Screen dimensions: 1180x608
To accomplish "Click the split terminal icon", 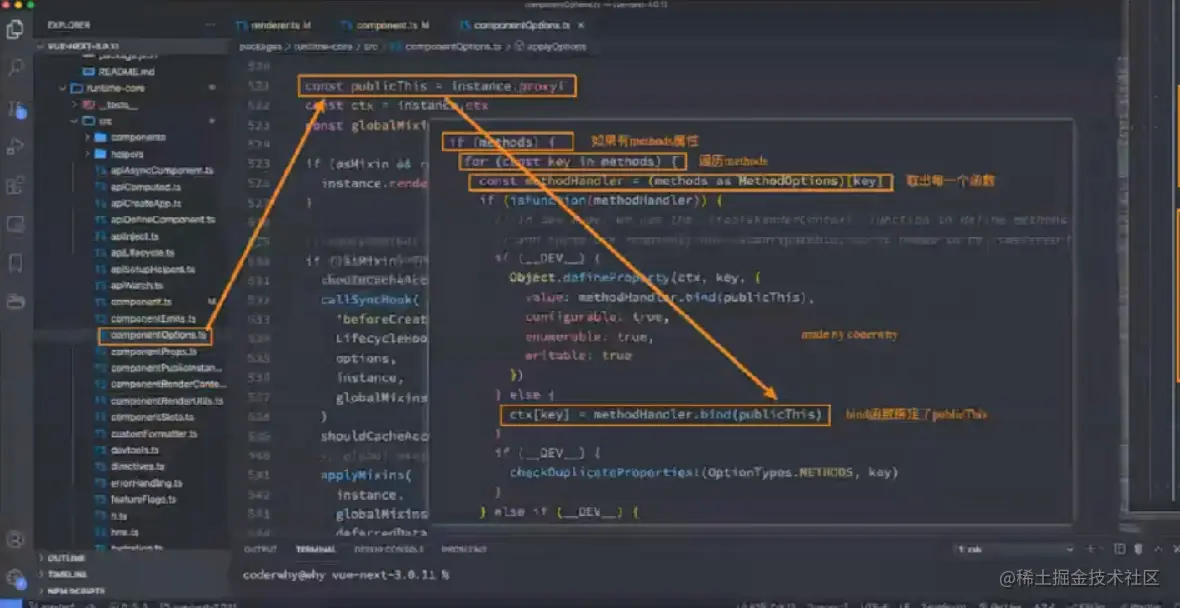I will click(1120, 549).
